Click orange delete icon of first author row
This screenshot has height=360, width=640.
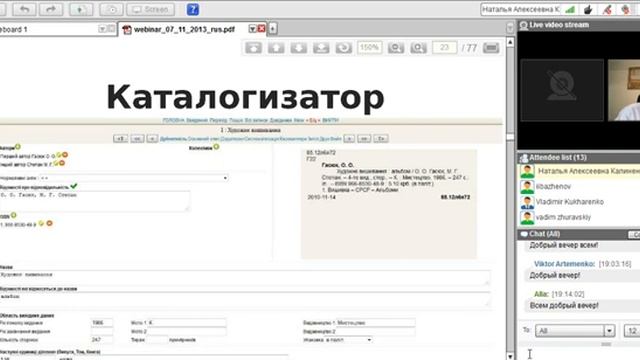click(x=65, y=155)
